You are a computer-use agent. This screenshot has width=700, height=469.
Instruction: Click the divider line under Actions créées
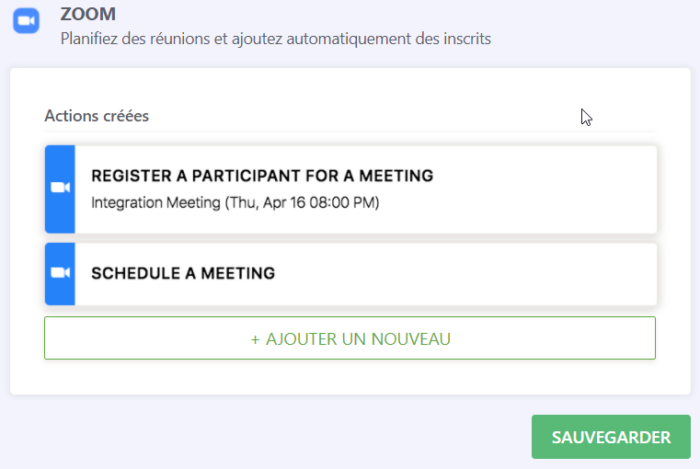[350, 131]
